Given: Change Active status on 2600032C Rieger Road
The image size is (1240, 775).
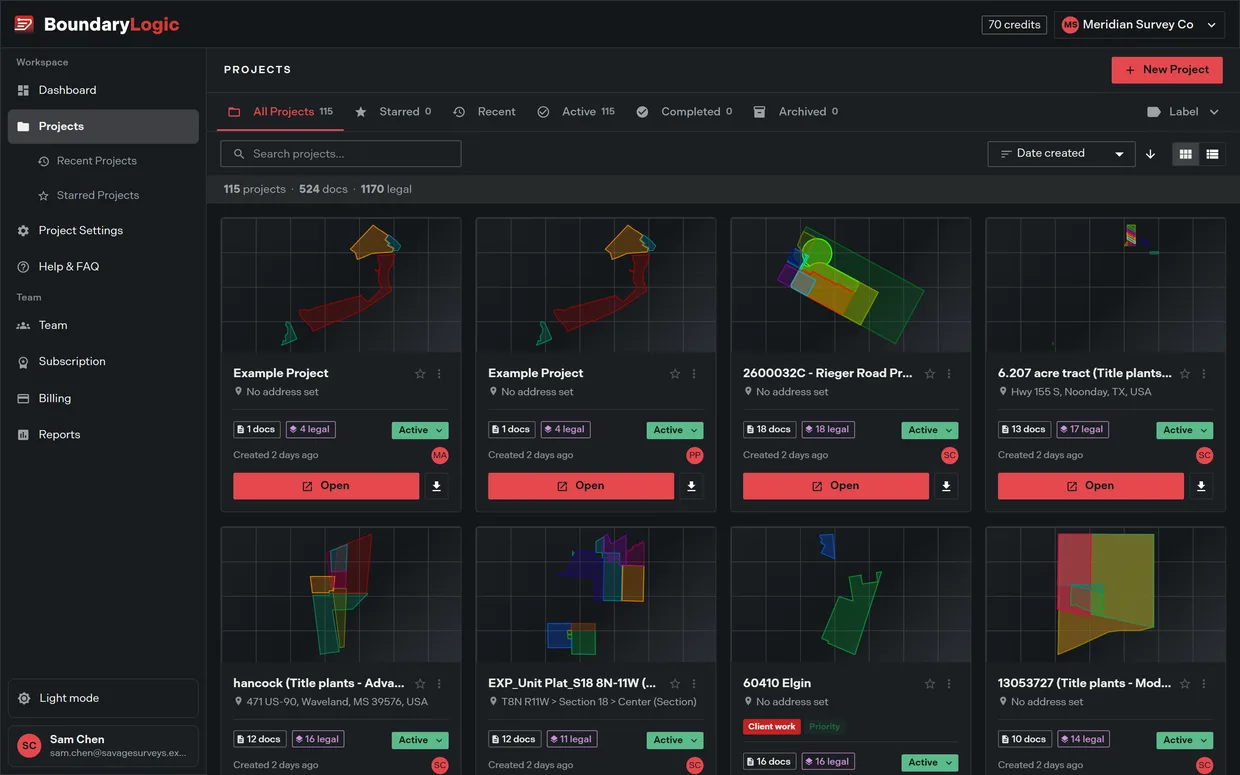Looking at the screenshot, I should coord(930,430).
